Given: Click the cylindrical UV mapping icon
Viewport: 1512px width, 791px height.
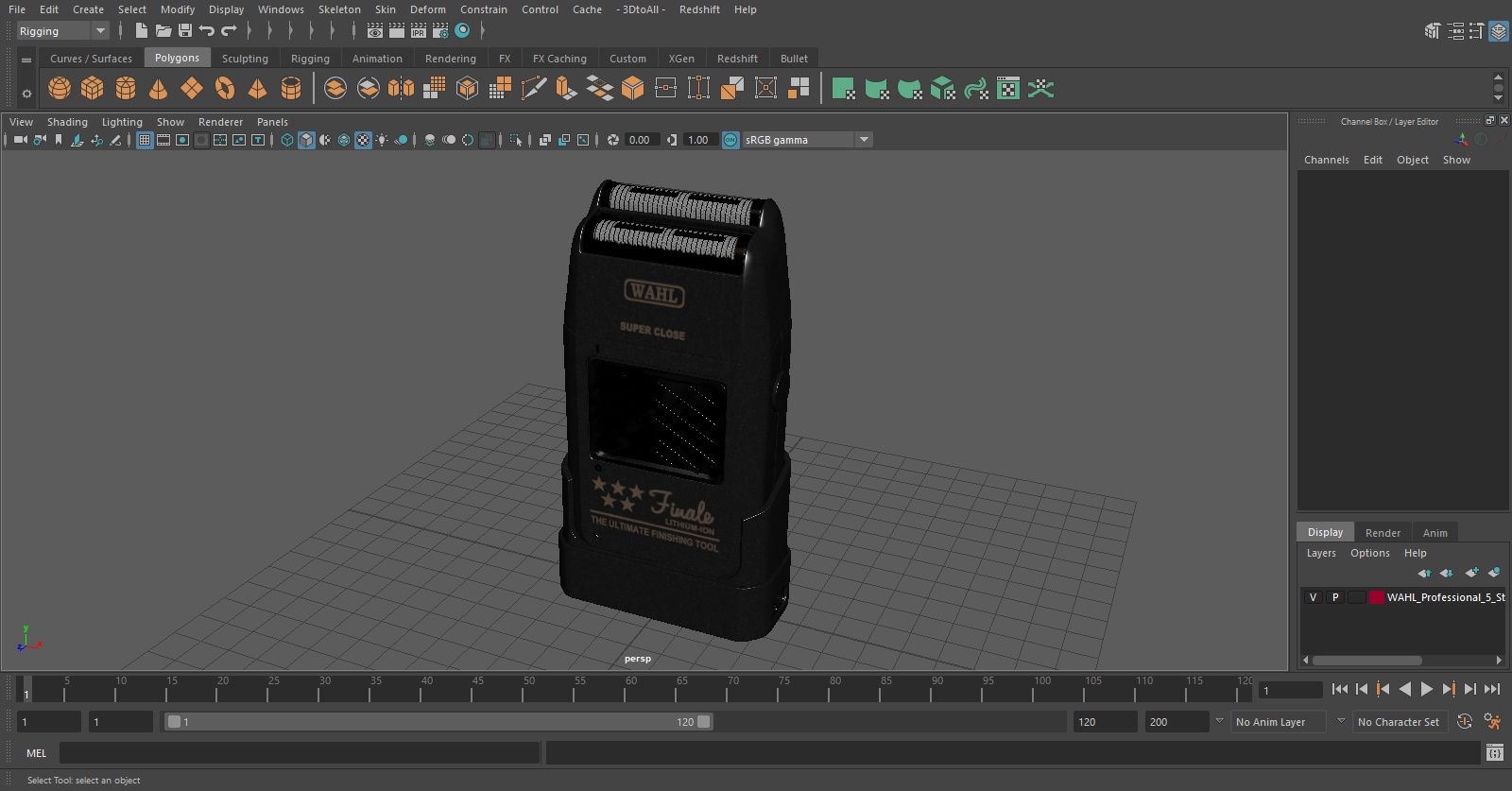Looking at the screenshot, I should [877, 89].
